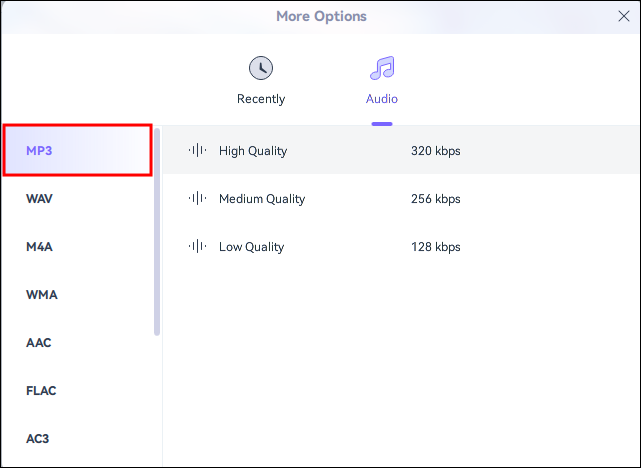Select the AC3 format

coord(78,439)
